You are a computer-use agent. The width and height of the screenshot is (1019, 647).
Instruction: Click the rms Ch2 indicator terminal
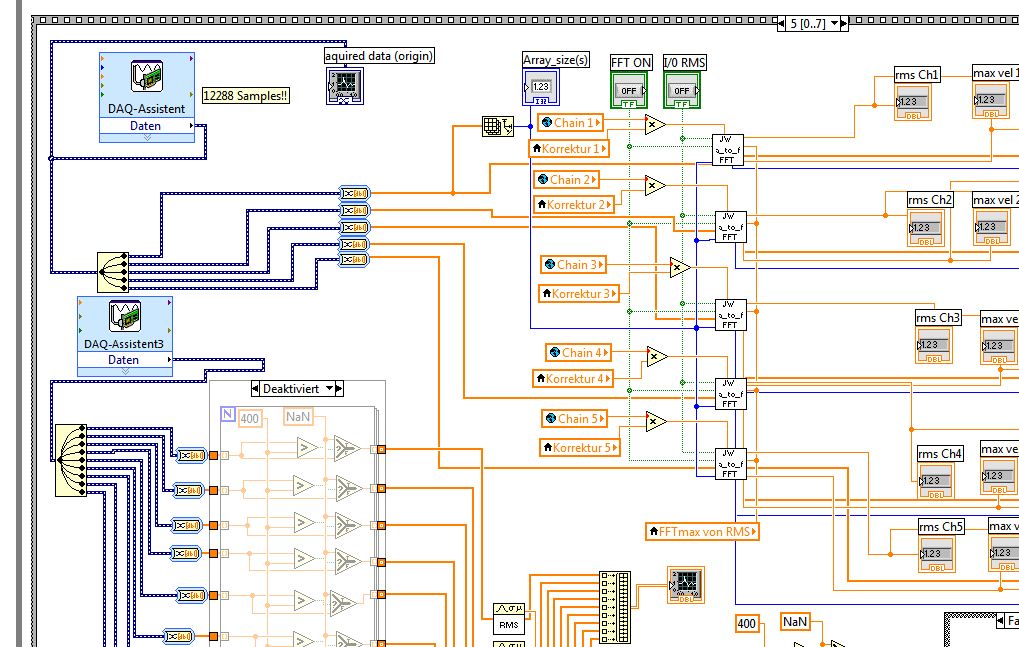(926, 228)
